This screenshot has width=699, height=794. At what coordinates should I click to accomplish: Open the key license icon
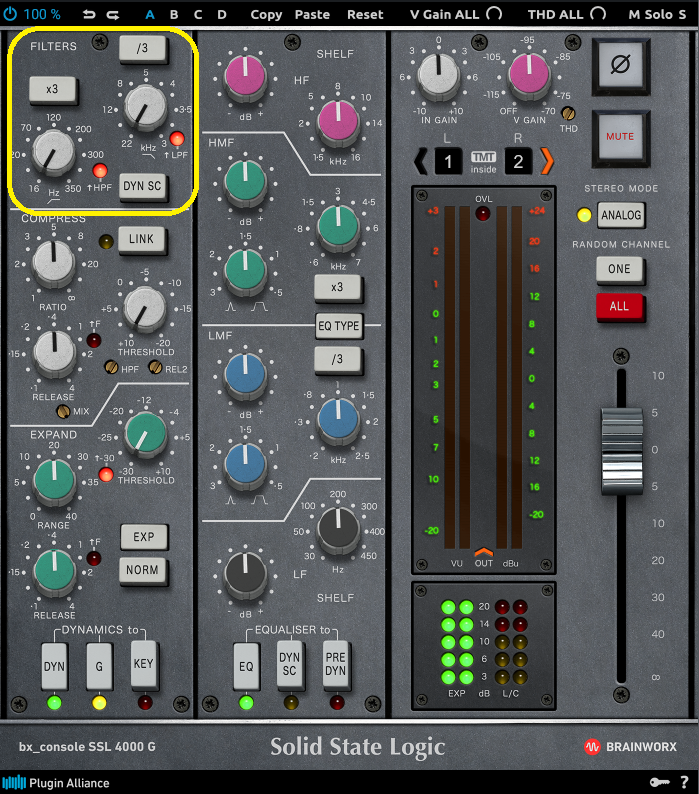[x=659, y=782]
